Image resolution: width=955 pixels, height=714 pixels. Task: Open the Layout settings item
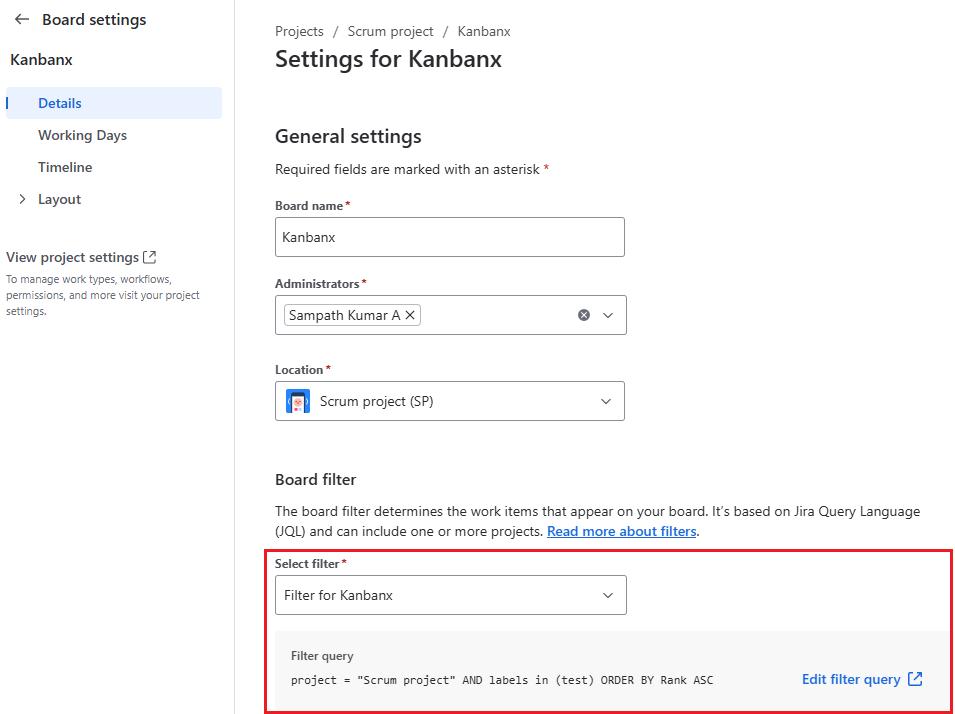[59, 199]
